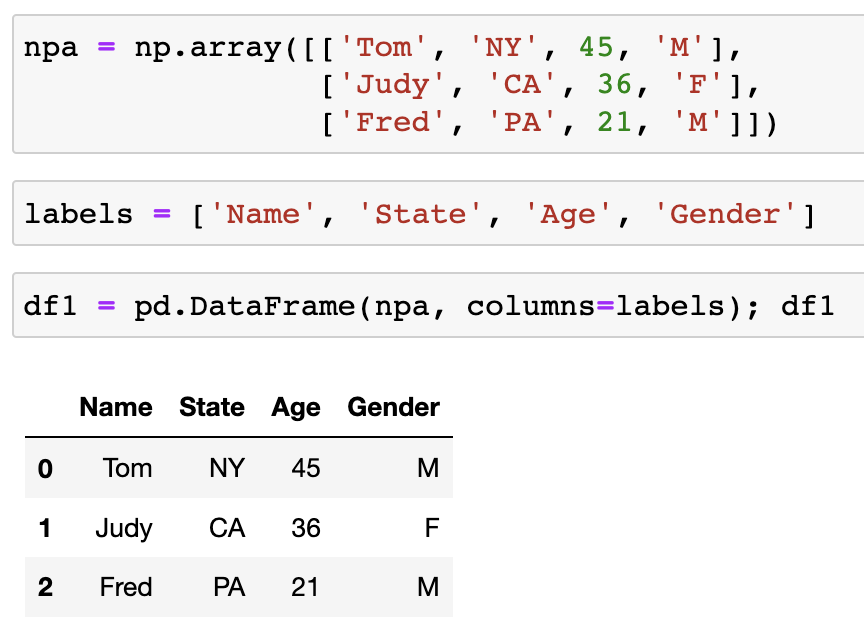This screenshot has height=638, width=864.
Task: Click the 'State' string in labels code
Action: click(x=420, y=213)
